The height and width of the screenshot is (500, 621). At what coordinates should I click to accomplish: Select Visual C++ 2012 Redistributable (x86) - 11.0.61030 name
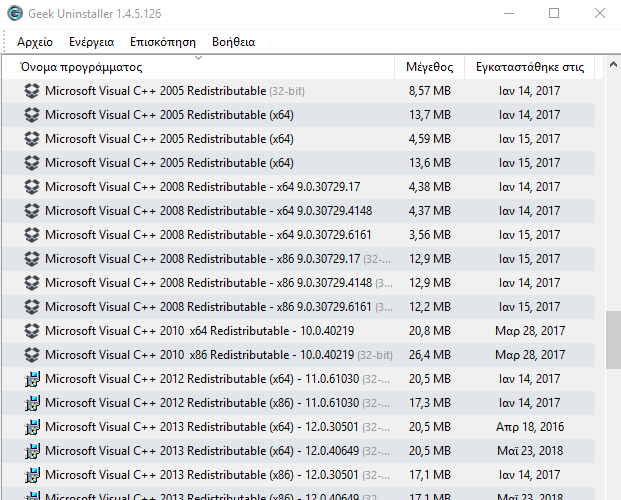[x=217, y=403]
